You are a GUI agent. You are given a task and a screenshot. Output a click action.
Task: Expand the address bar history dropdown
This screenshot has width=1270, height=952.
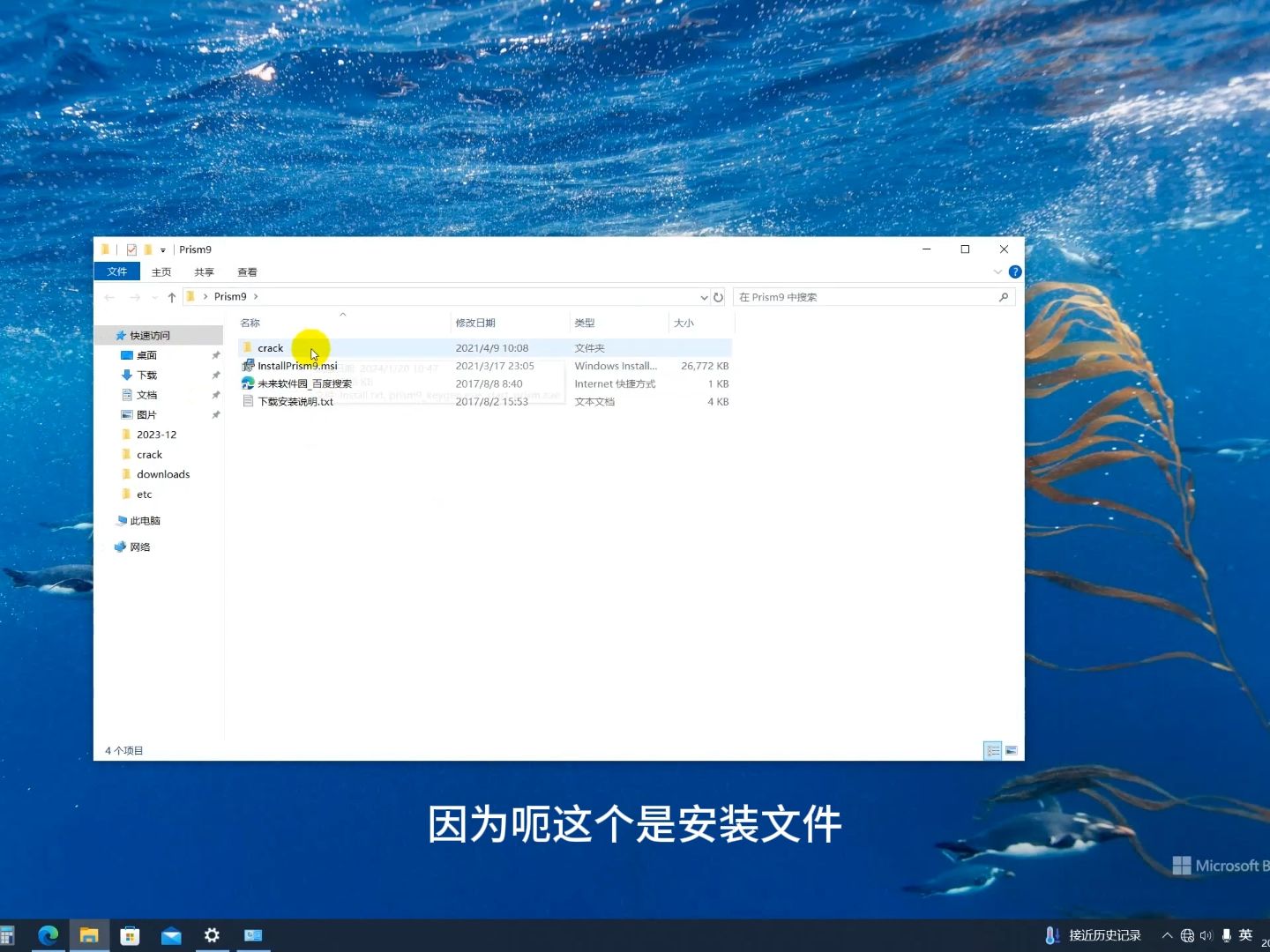[703, 297]
